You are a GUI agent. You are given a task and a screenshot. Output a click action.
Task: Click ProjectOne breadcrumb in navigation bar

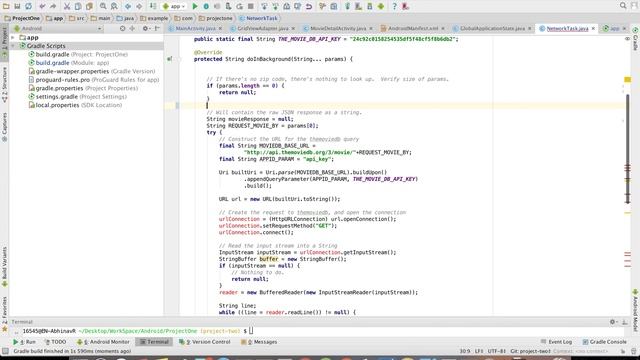coord(22,18)
